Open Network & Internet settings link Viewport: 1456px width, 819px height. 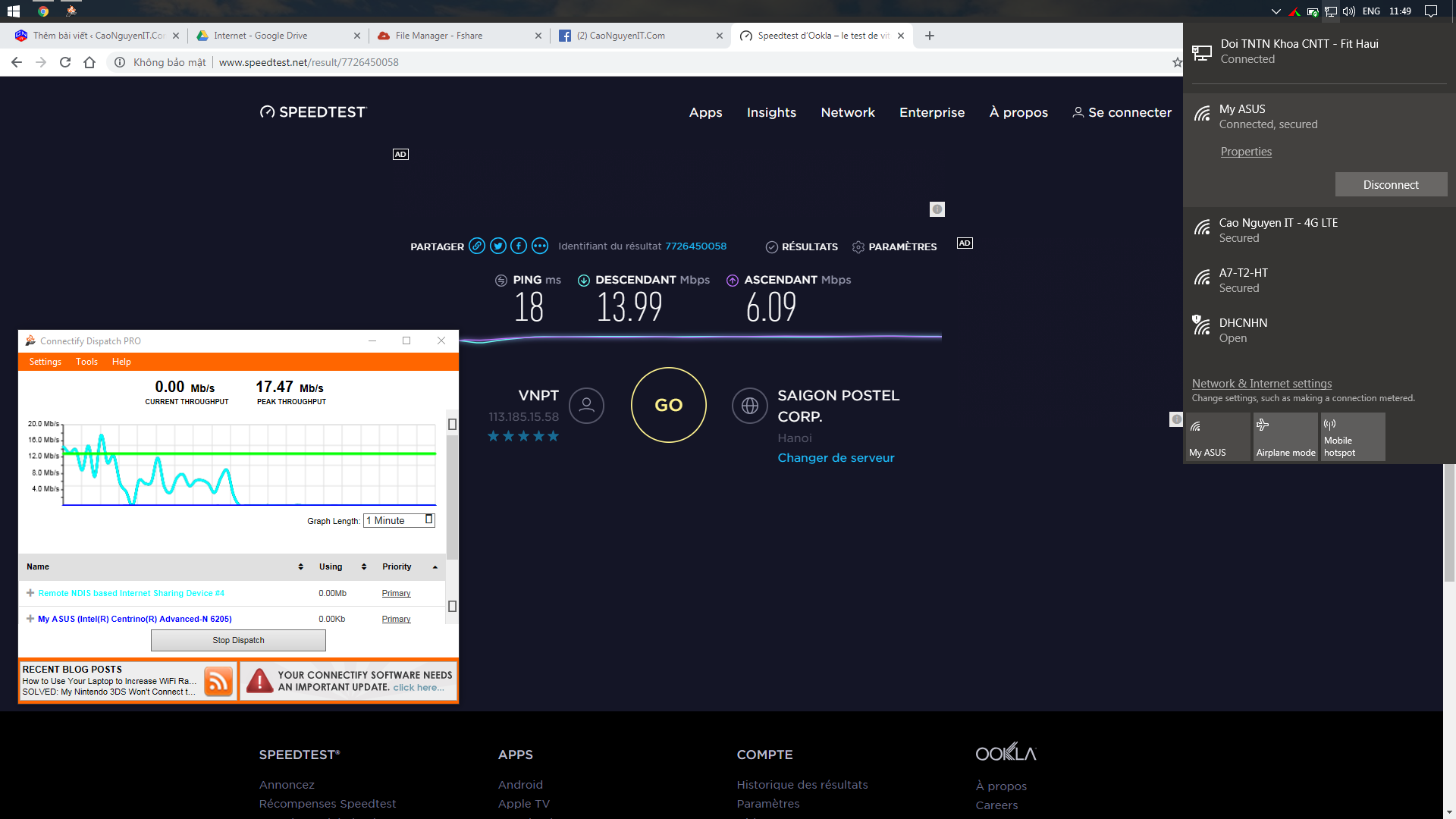coord(1262,384)
